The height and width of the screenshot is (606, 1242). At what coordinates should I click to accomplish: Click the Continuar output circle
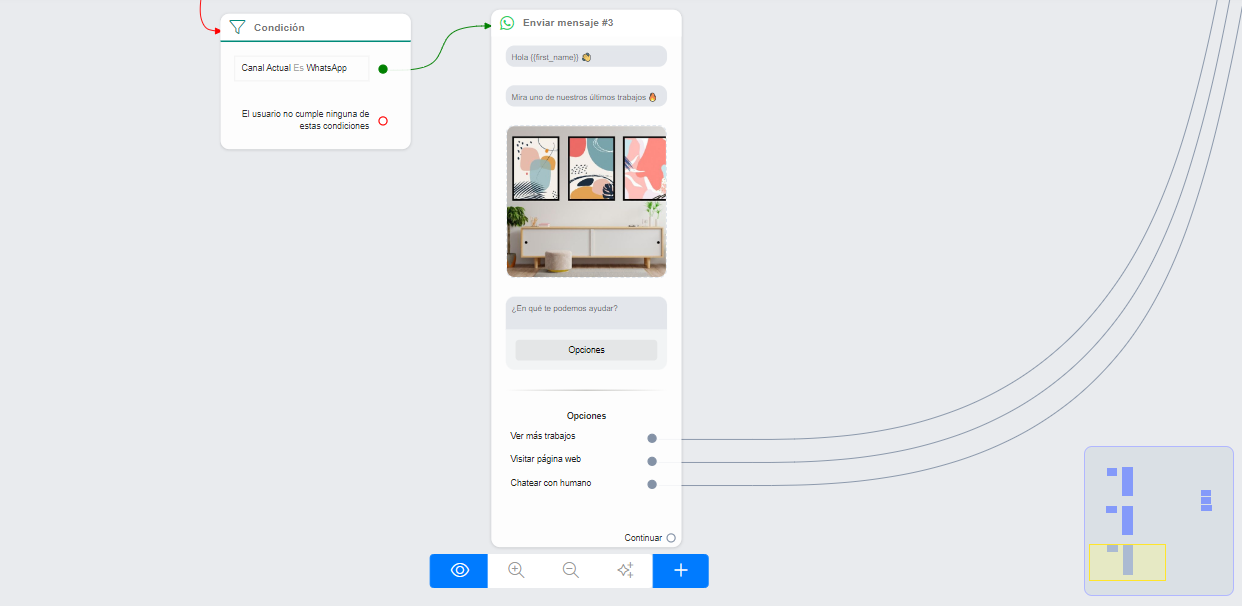(671, 538)
